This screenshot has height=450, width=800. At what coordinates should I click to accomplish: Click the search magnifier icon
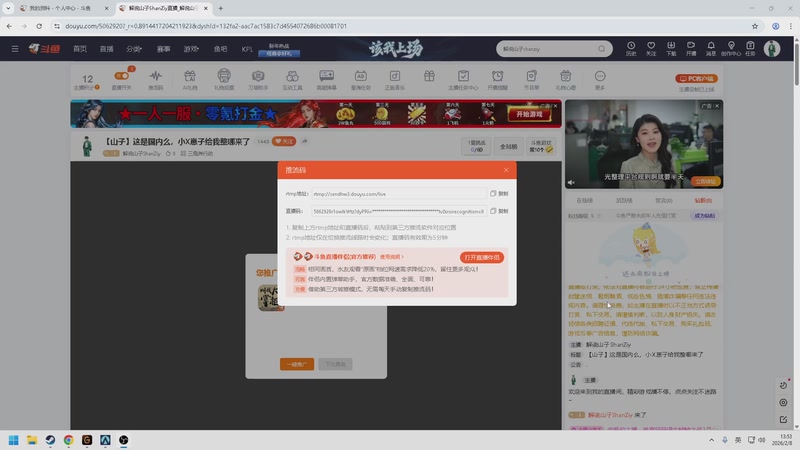[x=602, y=49]
